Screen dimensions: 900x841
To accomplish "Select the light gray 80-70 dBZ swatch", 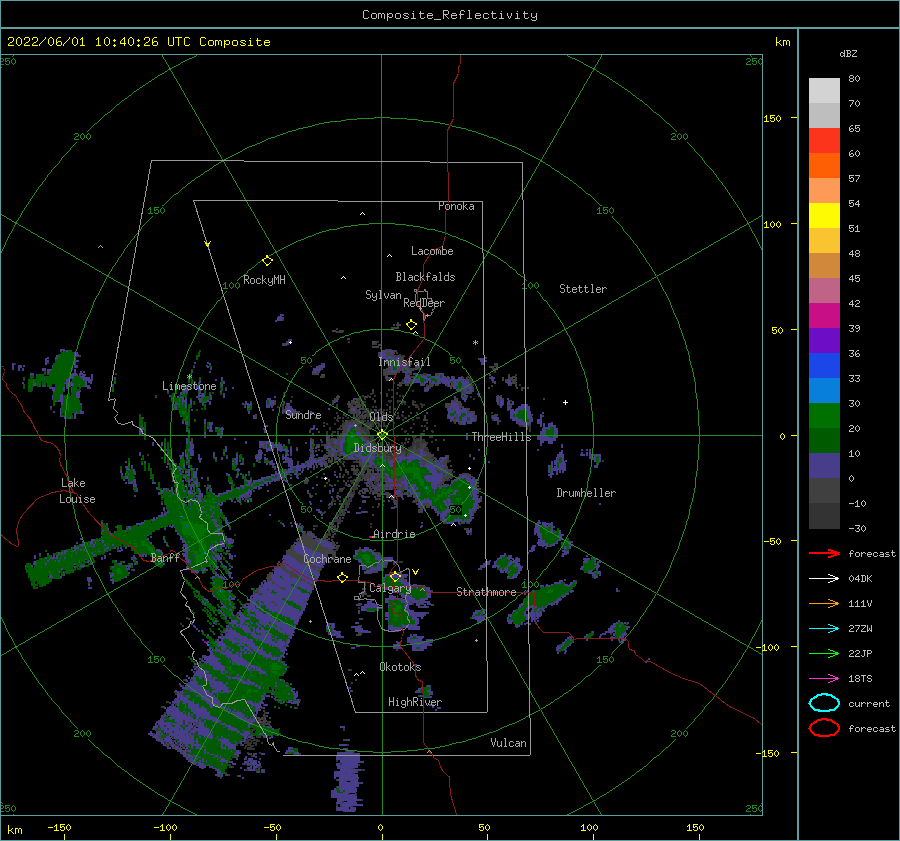I will (824, 91).
